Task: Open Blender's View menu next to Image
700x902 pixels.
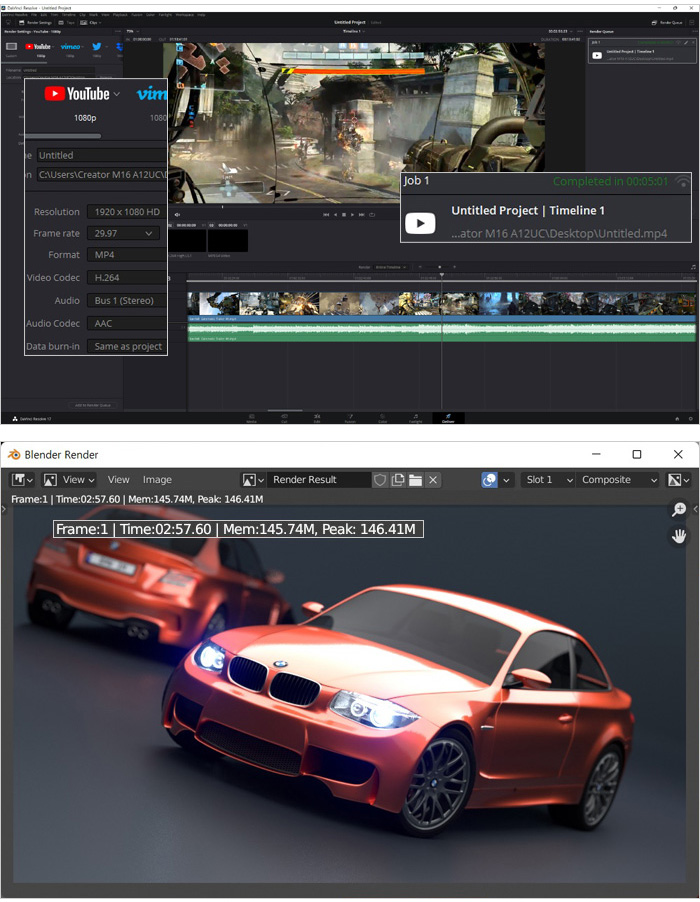Action: coord(118,480)
